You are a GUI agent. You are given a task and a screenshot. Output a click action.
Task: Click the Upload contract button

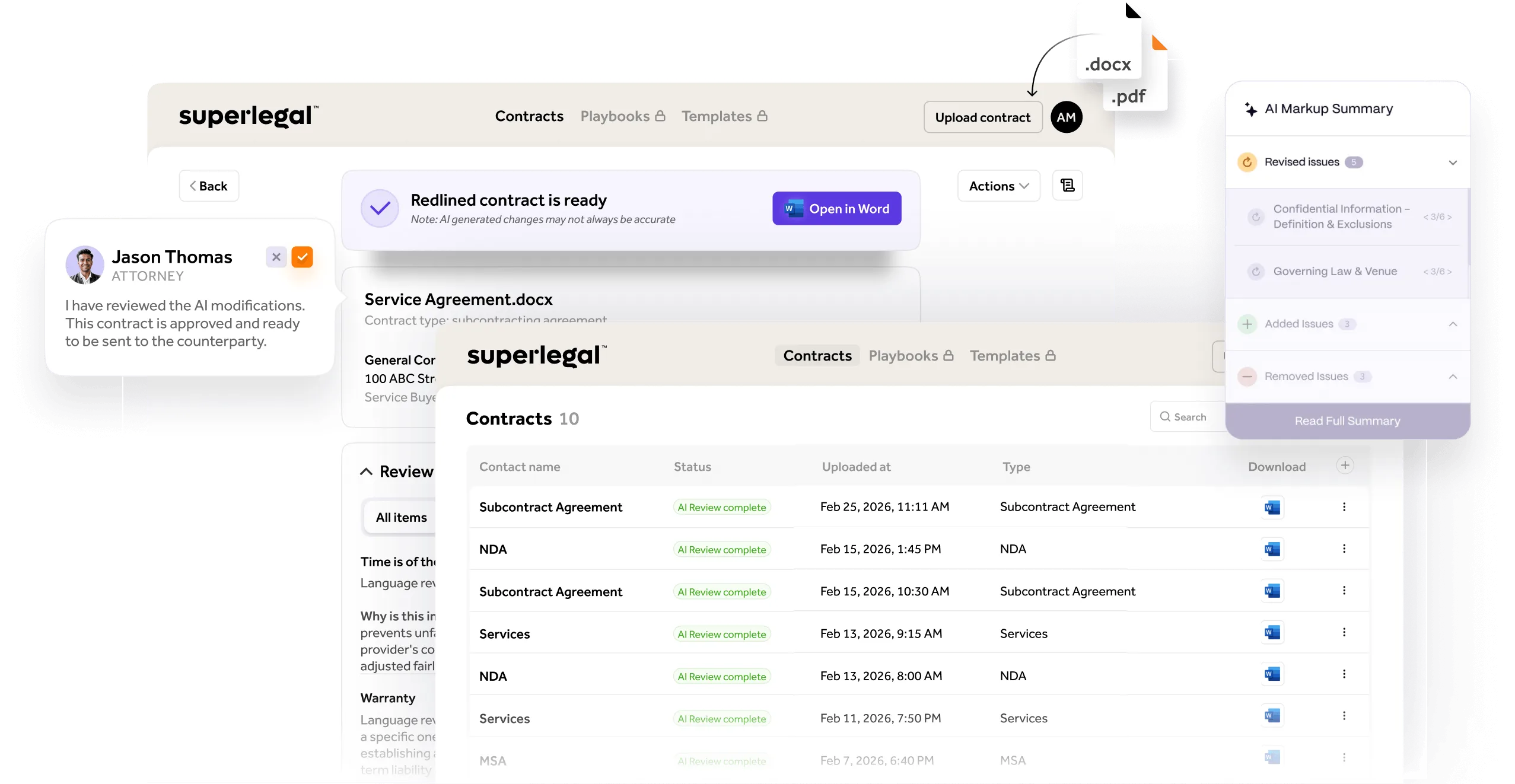pos(982,117)
